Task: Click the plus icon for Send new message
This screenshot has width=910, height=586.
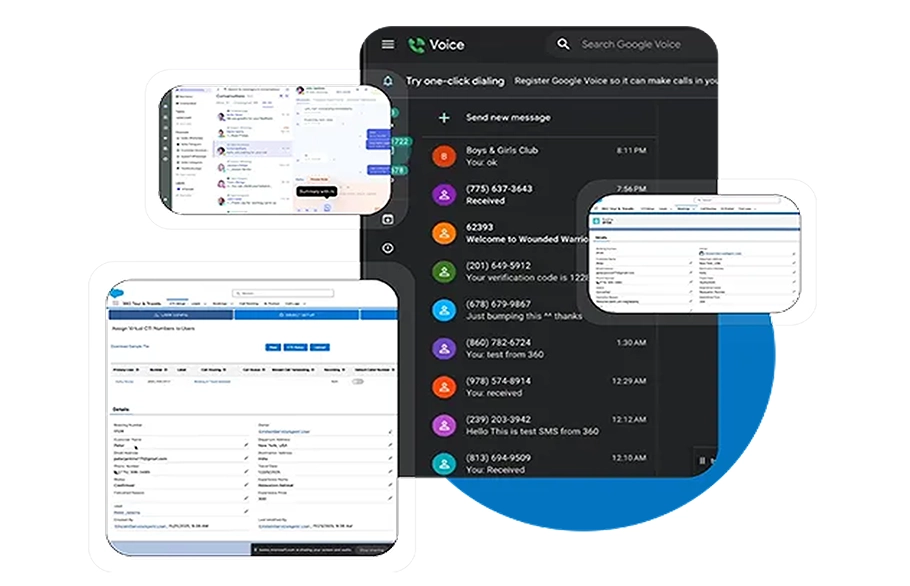Action: coord(444,118)
